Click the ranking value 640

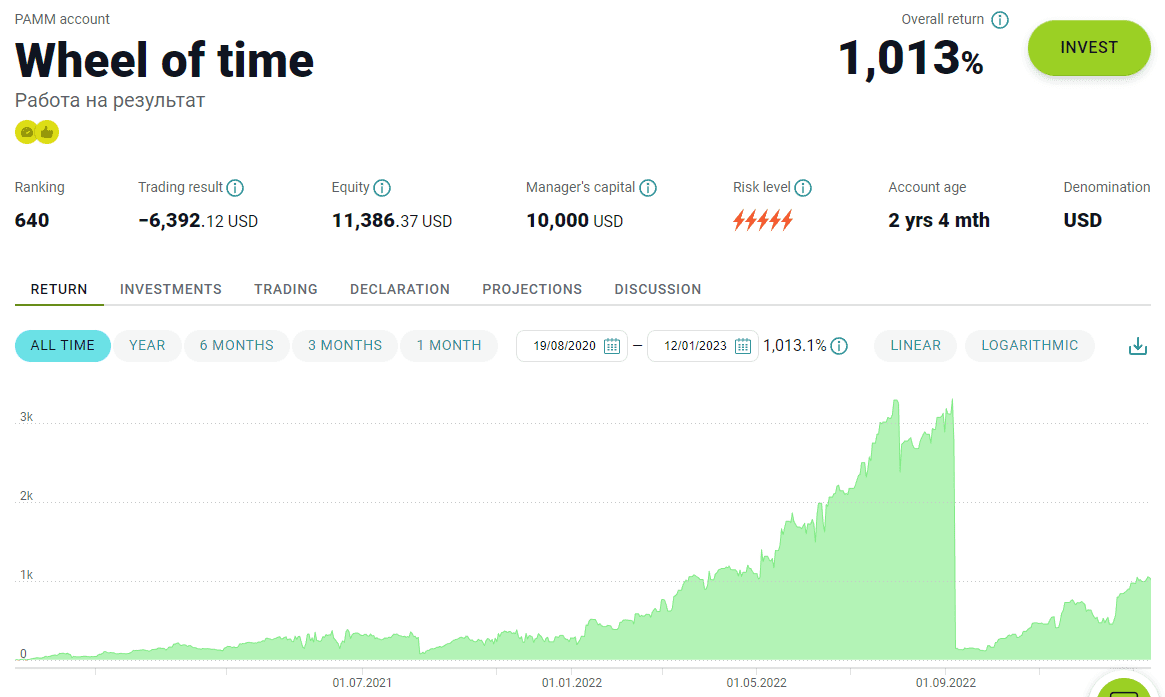tap(32, 221)
